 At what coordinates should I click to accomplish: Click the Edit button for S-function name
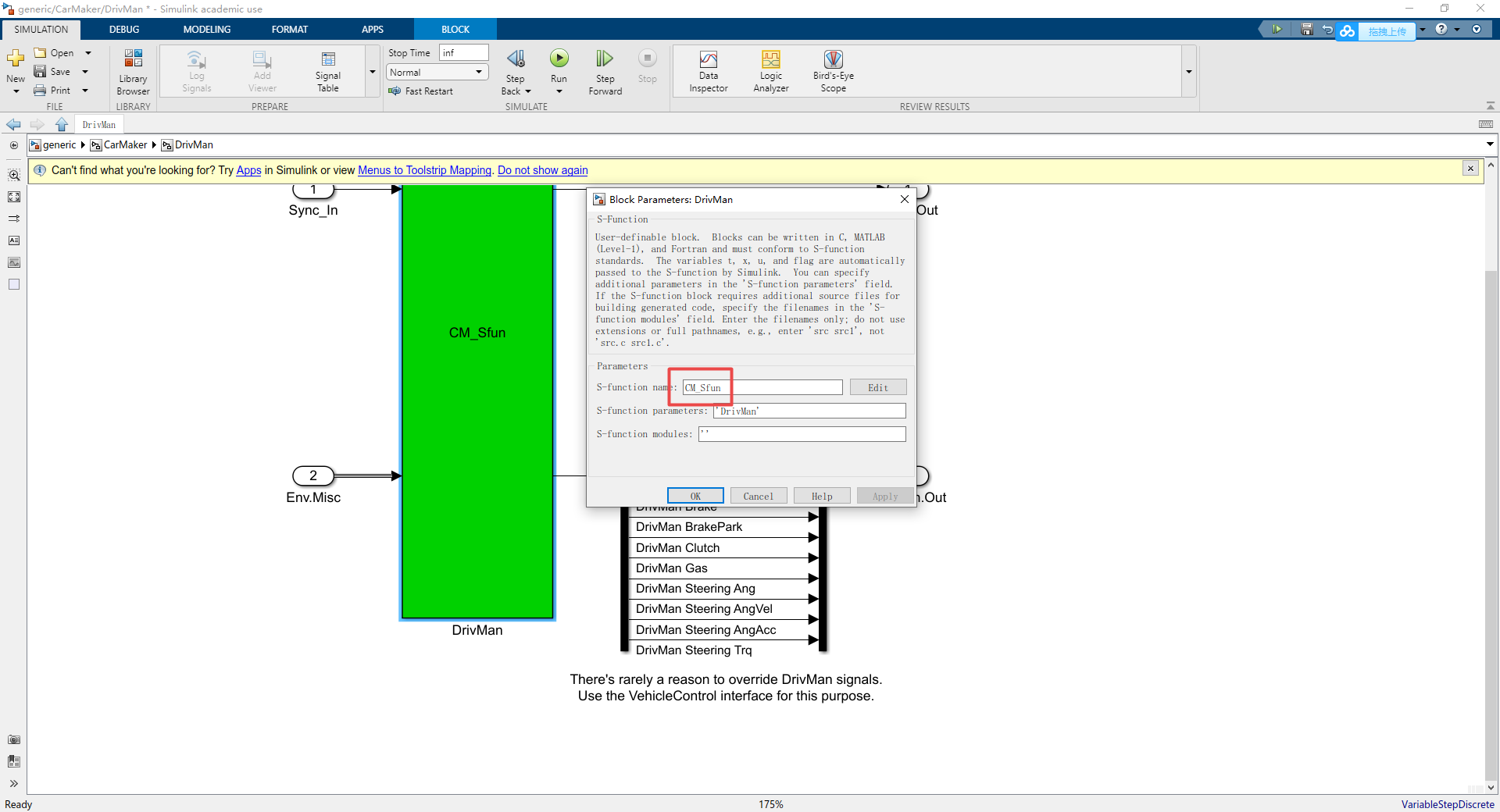pos(878,387)
